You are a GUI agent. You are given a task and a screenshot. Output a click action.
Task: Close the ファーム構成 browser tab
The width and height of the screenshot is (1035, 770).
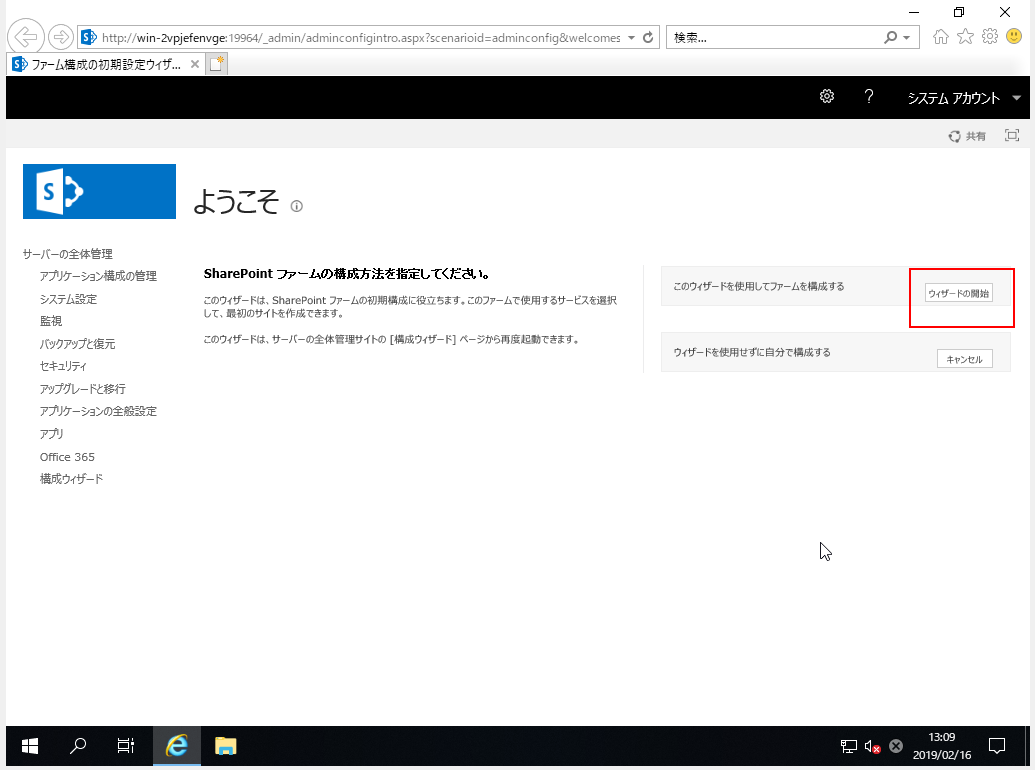195,64
